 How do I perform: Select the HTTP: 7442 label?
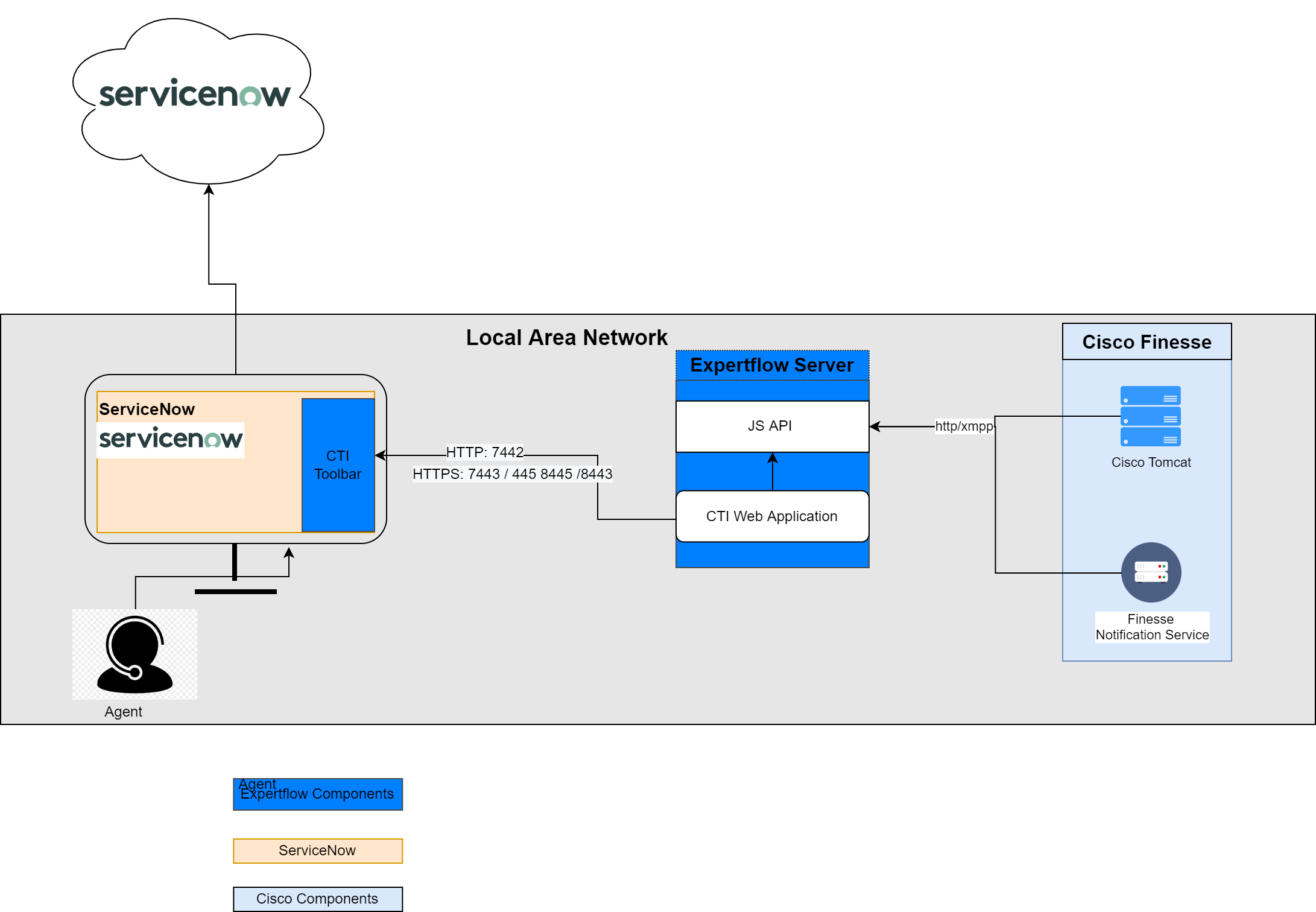click(x=486, y=452)
